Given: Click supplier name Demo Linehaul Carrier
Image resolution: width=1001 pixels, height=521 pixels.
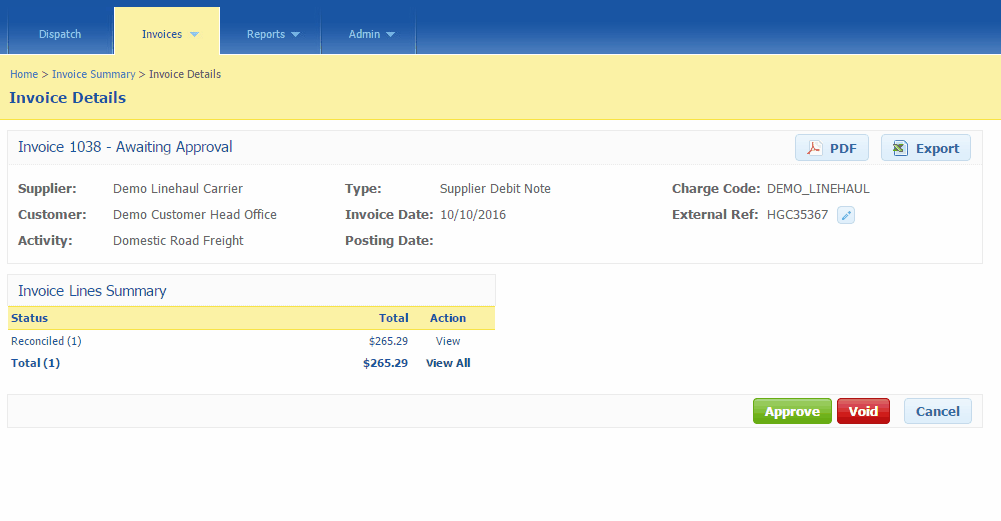Looking at the screenshot, I should [177, 188].
